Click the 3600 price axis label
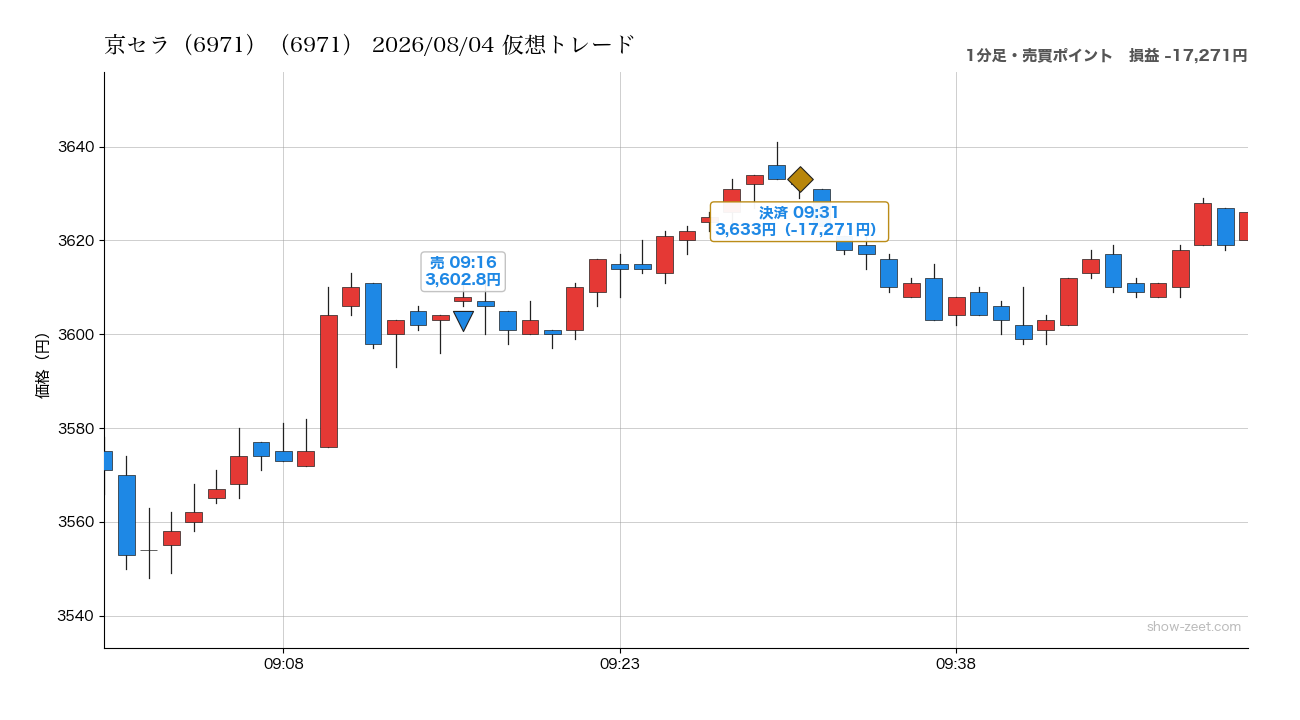 pyautogui.click(x=77, y=335)
